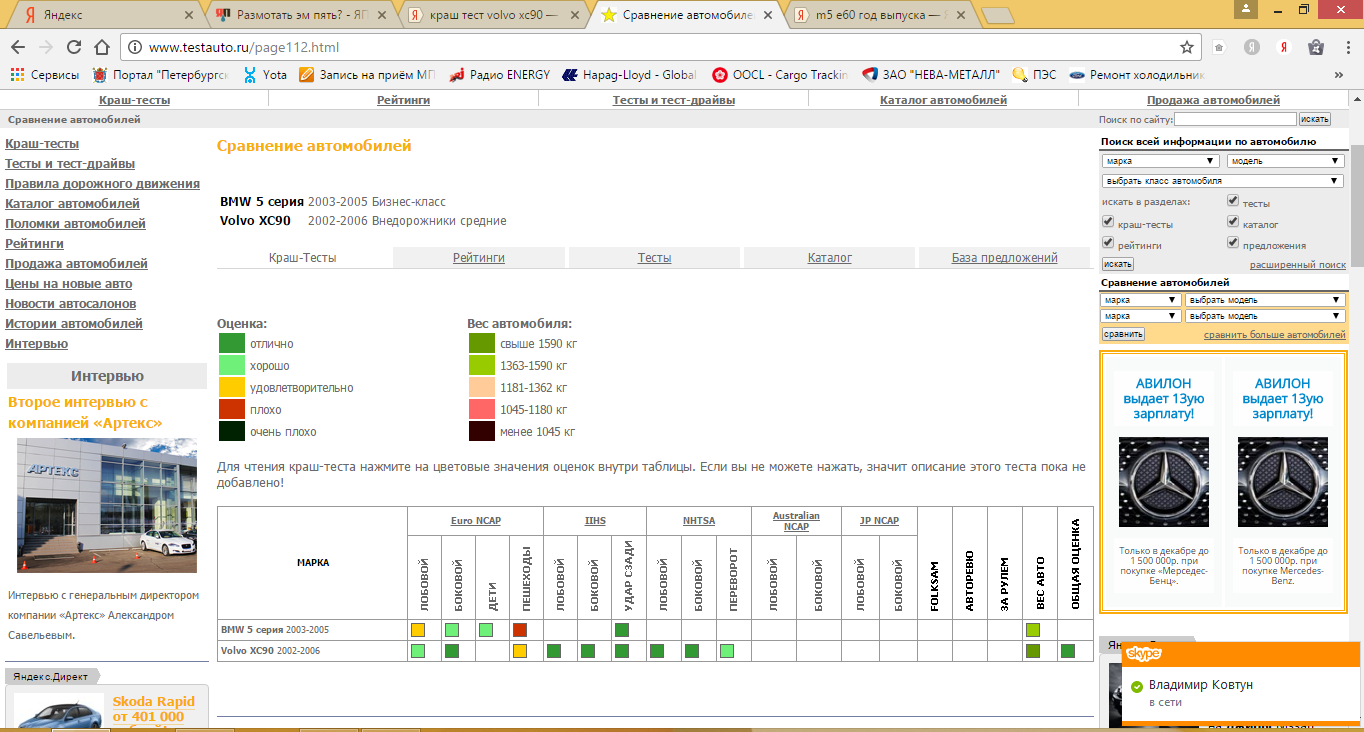Image resolution: width=1364 pixels, height=732 pixels.
Task: Switch to the Тесты comparison tab
Action: click(655, 258)
